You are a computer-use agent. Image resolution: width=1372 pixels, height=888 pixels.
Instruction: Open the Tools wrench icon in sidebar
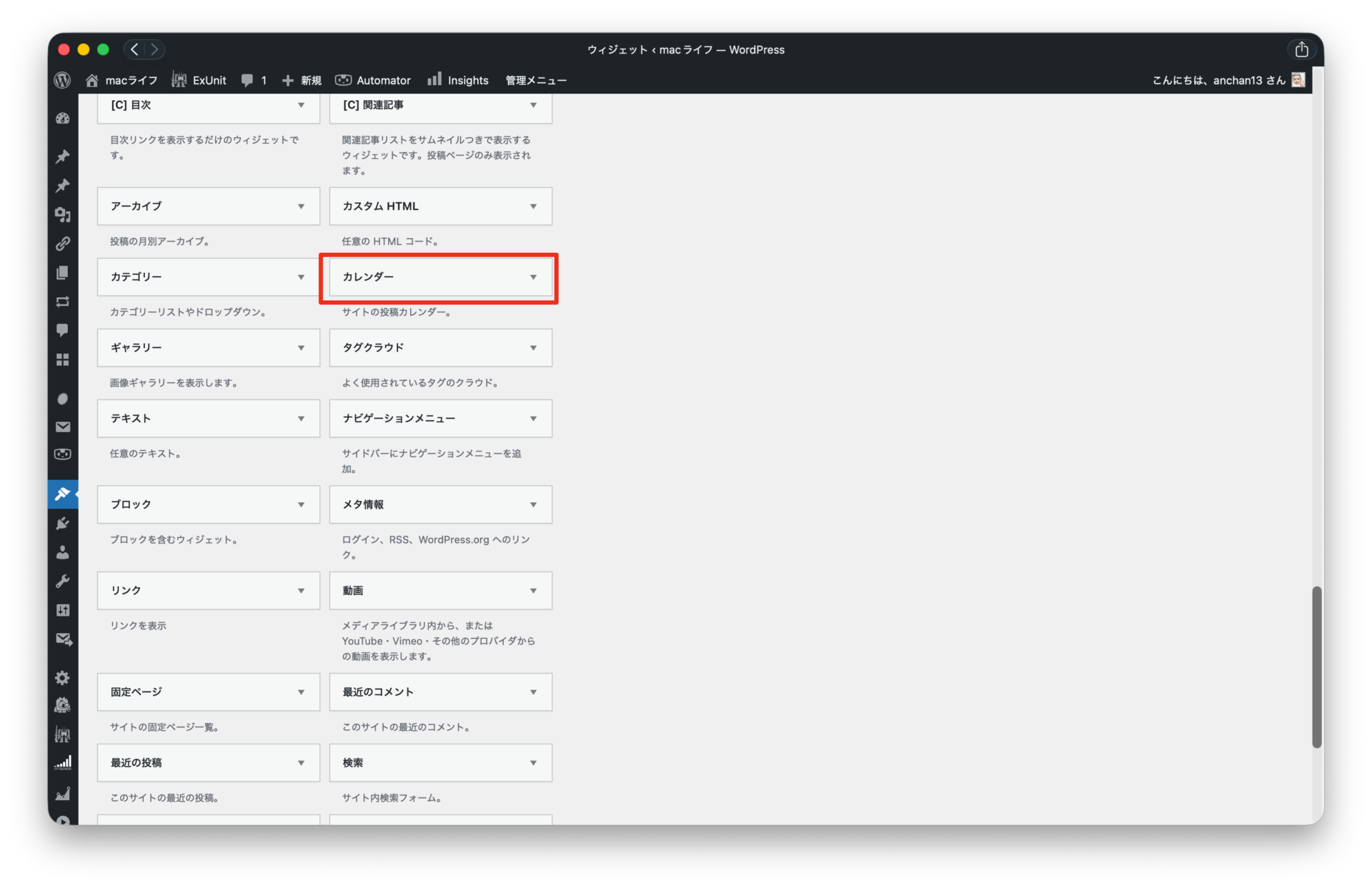pos(63,581)
